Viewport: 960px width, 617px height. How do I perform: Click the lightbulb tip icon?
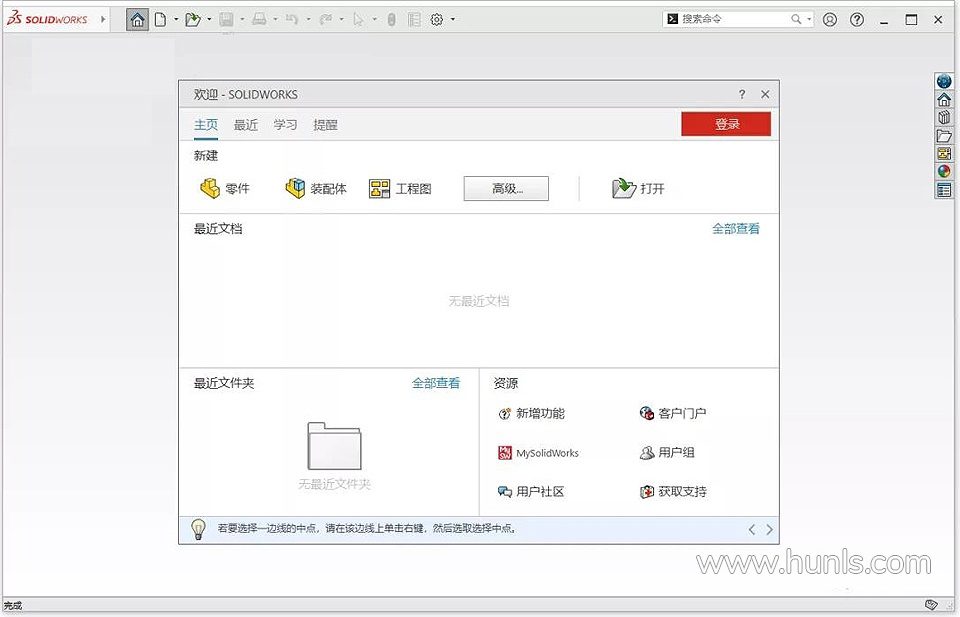click(198, 529)
